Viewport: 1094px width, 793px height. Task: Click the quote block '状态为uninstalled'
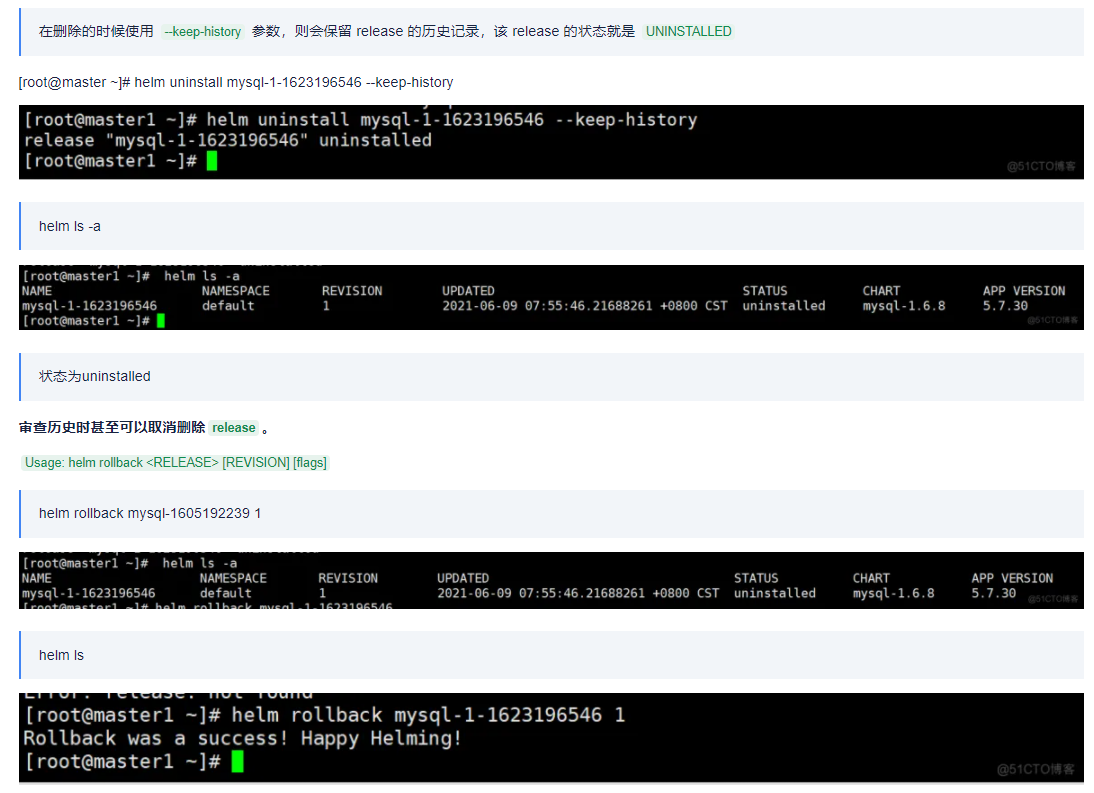tap(551, 377)
